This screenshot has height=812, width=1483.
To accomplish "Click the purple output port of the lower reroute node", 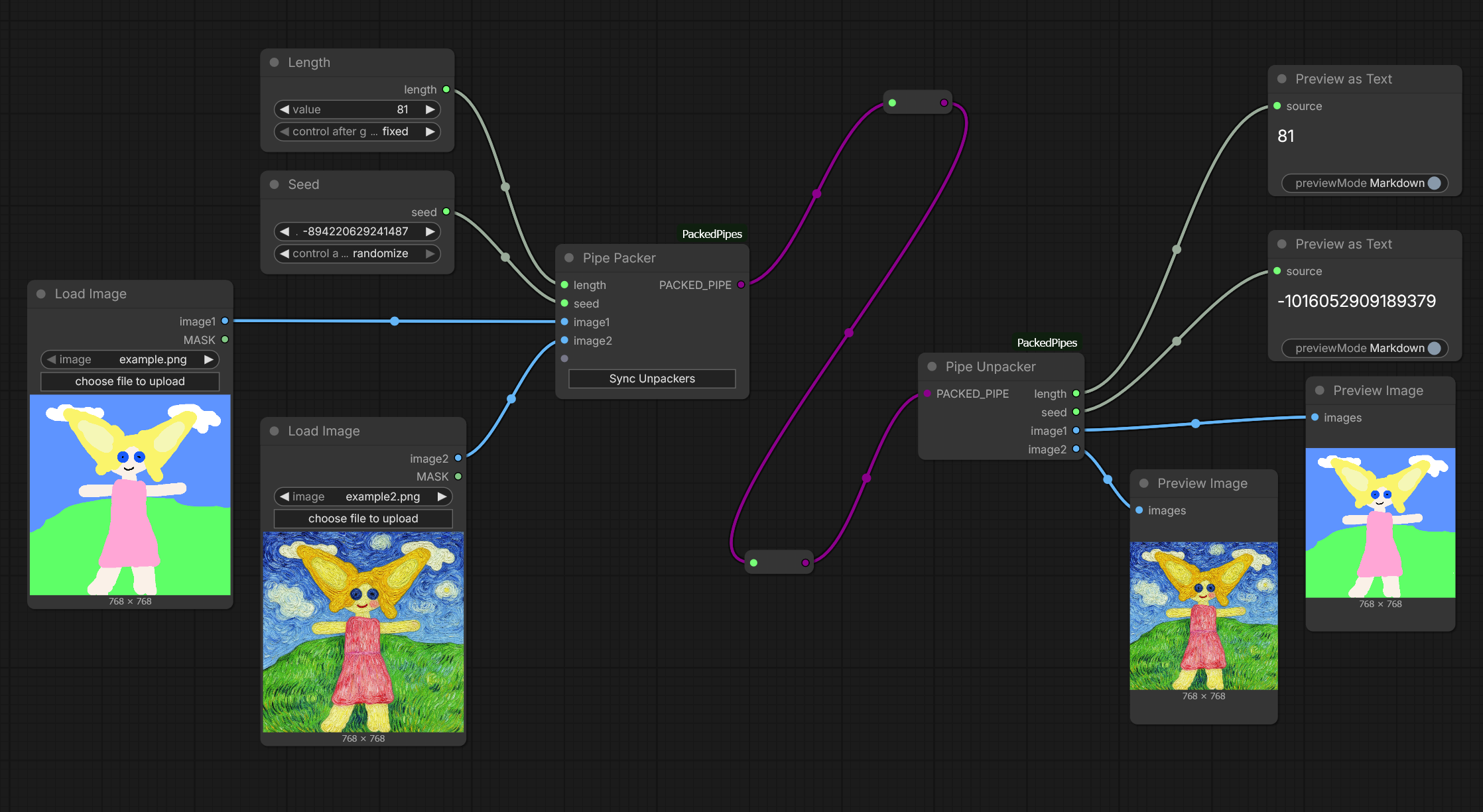I will pos(805,563).
